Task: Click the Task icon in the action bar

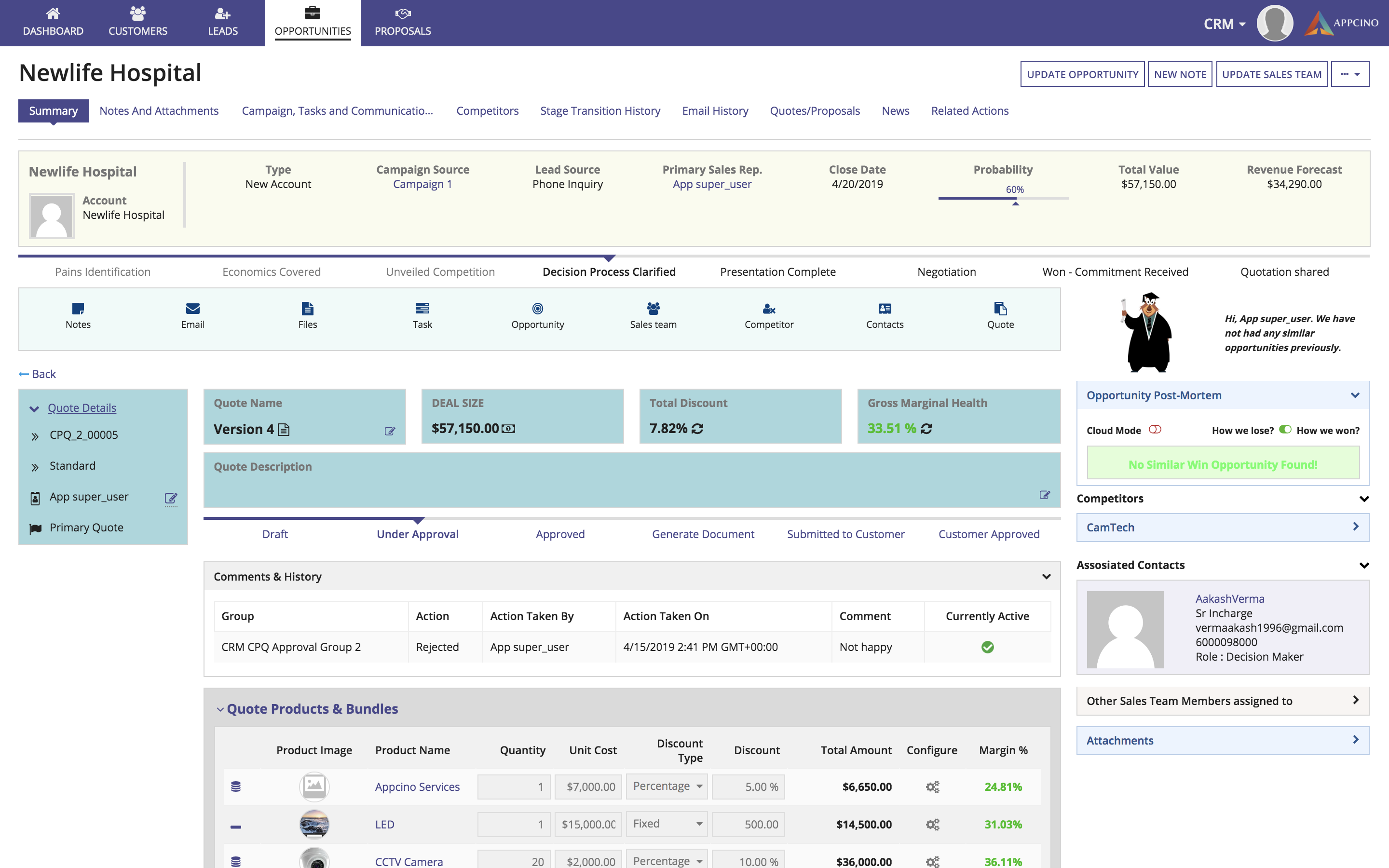Action: [422, 309]
